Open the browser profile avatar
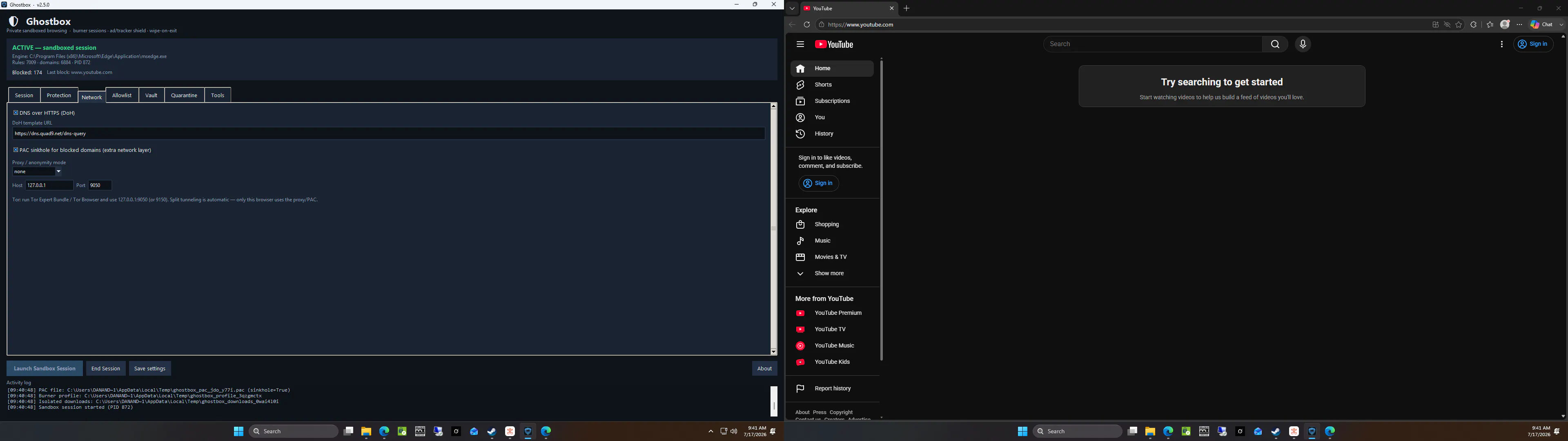 [1505, 25]
